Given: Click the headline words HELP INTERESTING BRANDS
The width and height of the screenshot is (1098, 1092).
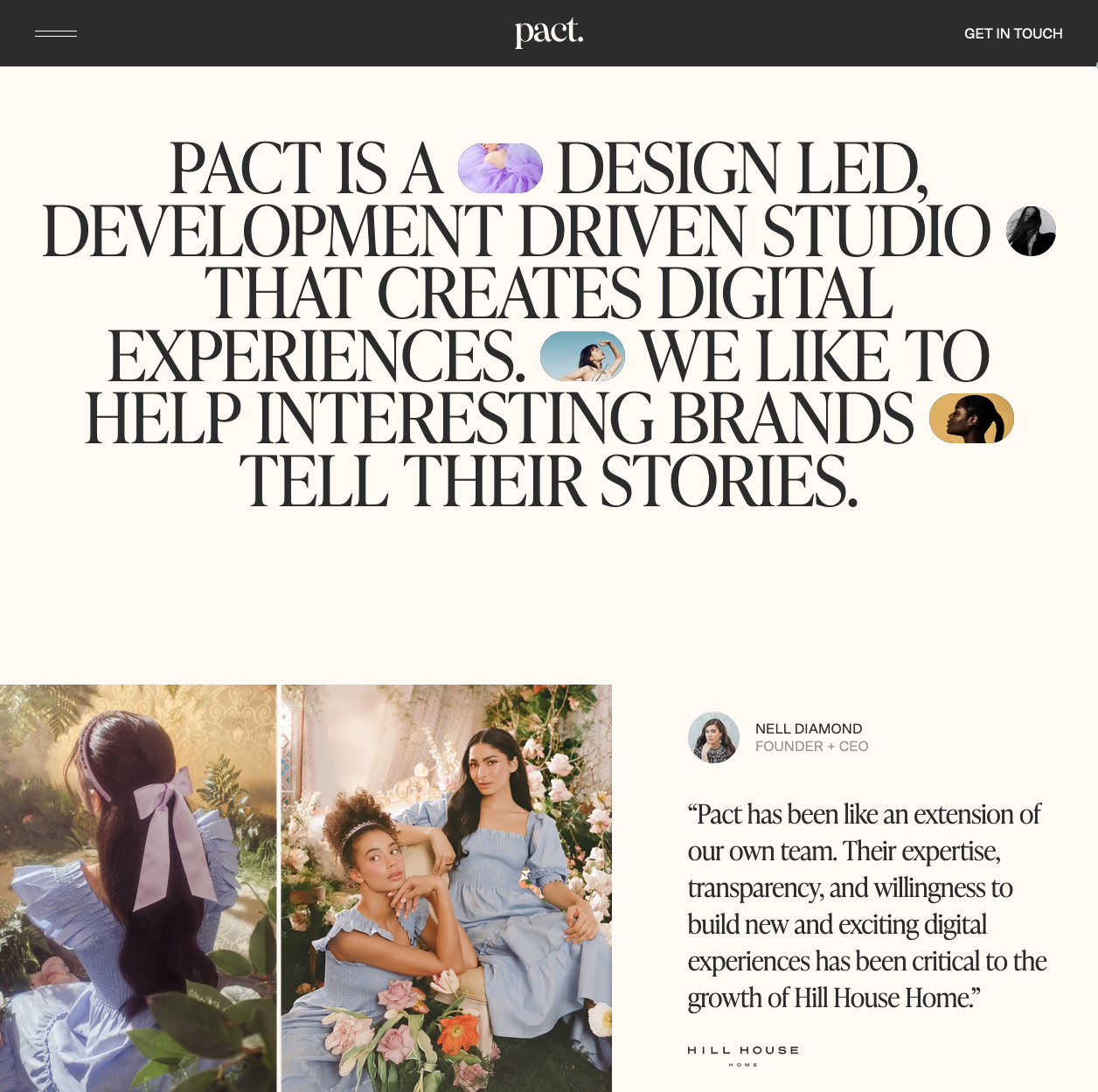Looking at the screenshot, I should point(499,419).
